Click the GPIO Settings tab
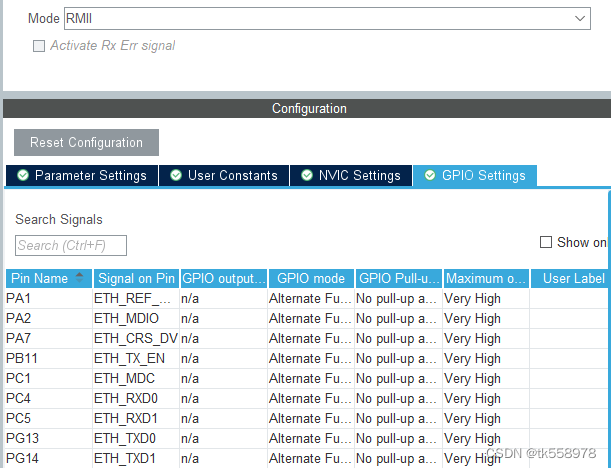This screenshot has height=468, width=611. [x=474, y=176]
